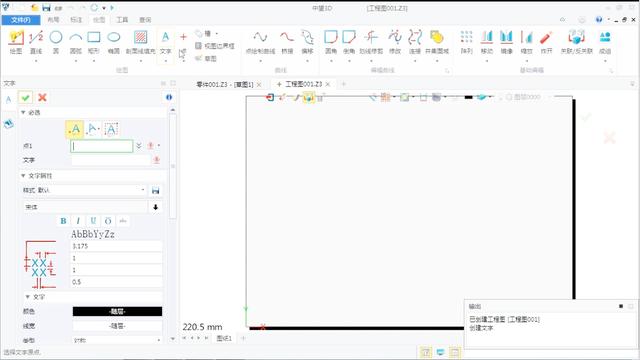Click the blue help icon in title area
The image size is (640, 360).
pos(599,19)
